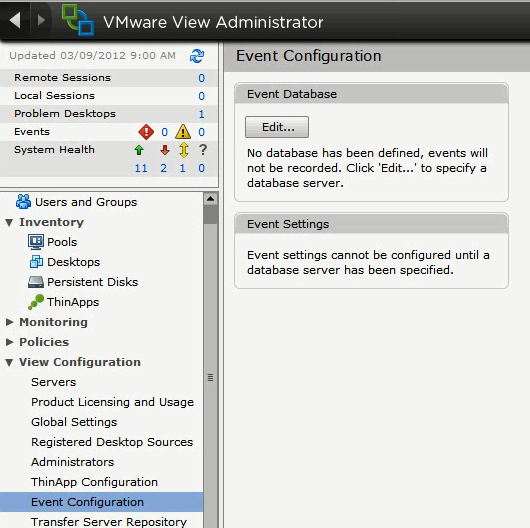This screenshot has height=528, width=530.
Task: Refresh the dashboard status with refresh icon
Action: (x=197, y=56)
